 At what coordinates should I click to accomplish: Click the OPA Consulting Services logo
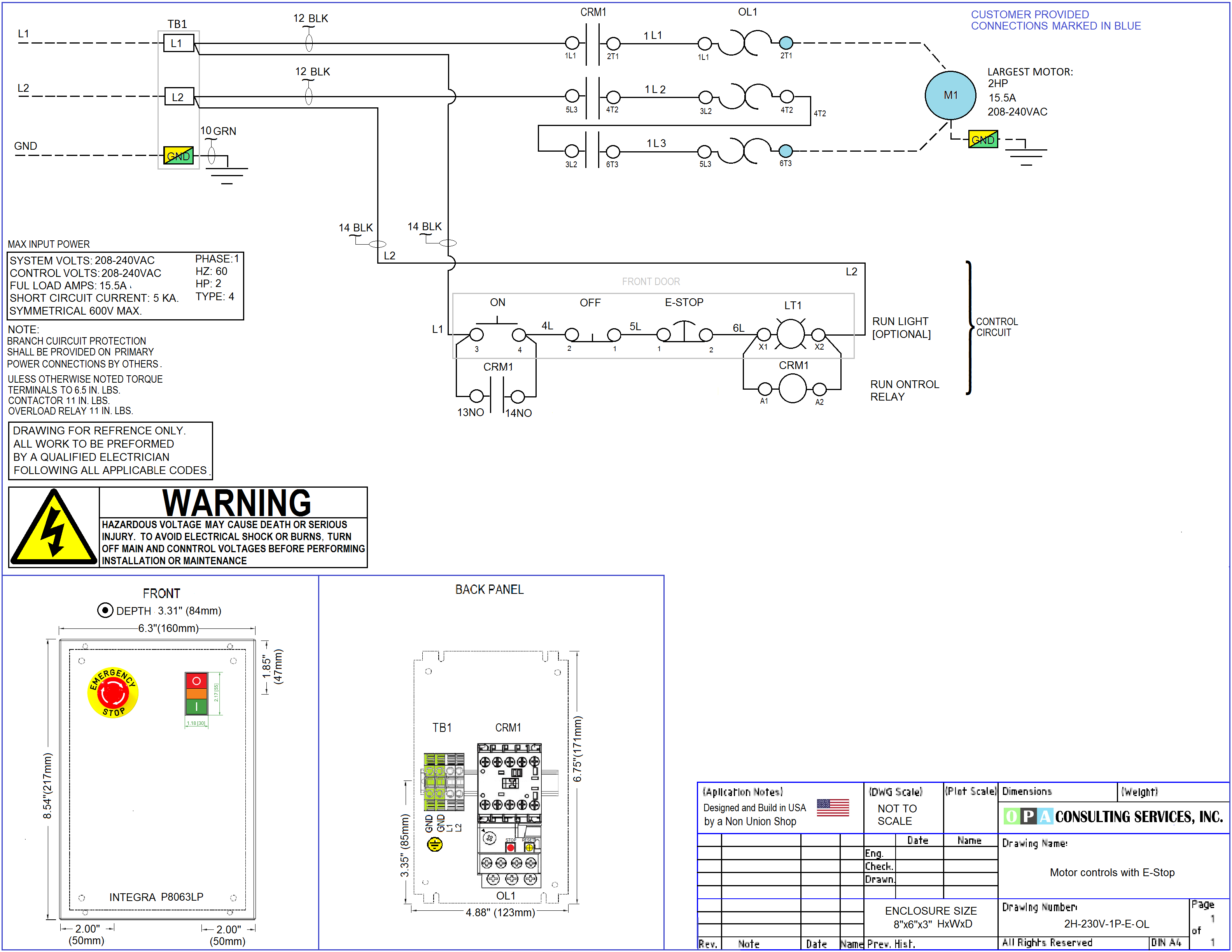(x=1112, y=816)
